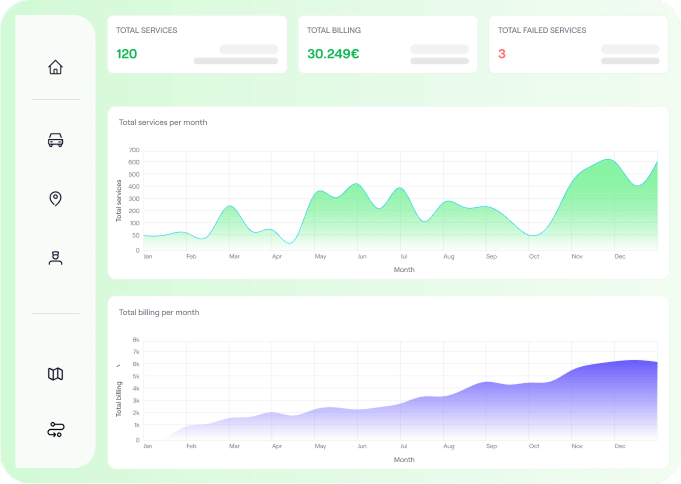
Task: Click the vertical 'Total billing' axis label
Action: coord(119,397)
